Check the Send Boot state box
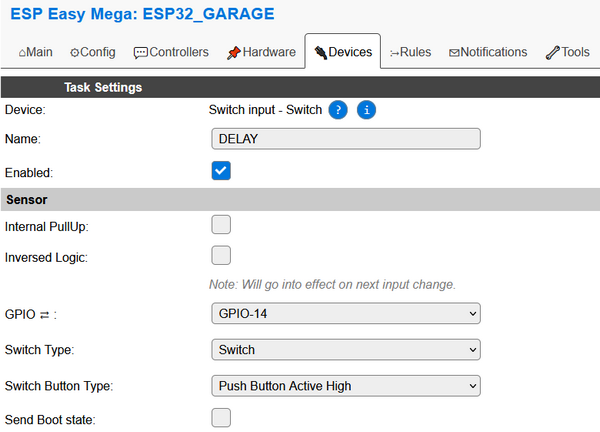600x432 pixels. [221, 417]
